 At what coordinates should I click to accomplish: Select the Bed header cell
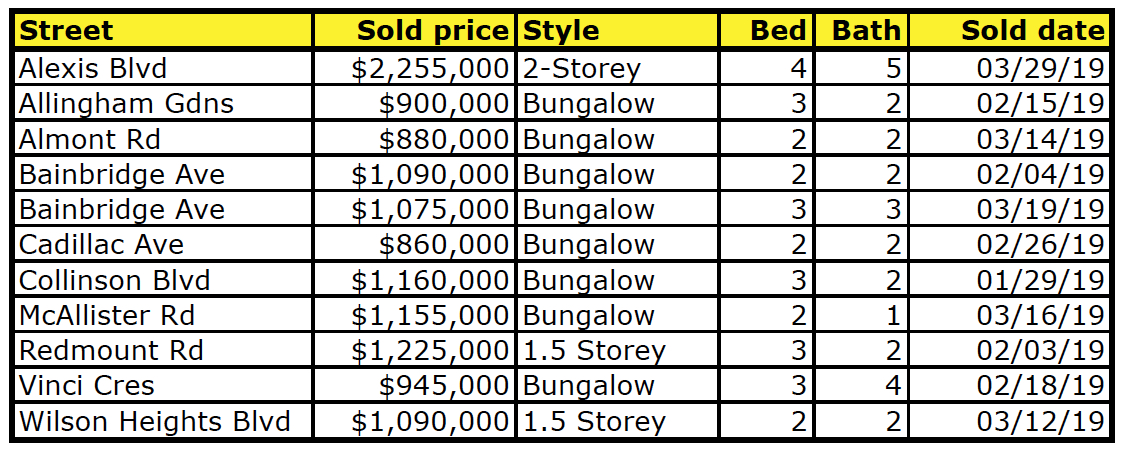[x=766, y=31]
